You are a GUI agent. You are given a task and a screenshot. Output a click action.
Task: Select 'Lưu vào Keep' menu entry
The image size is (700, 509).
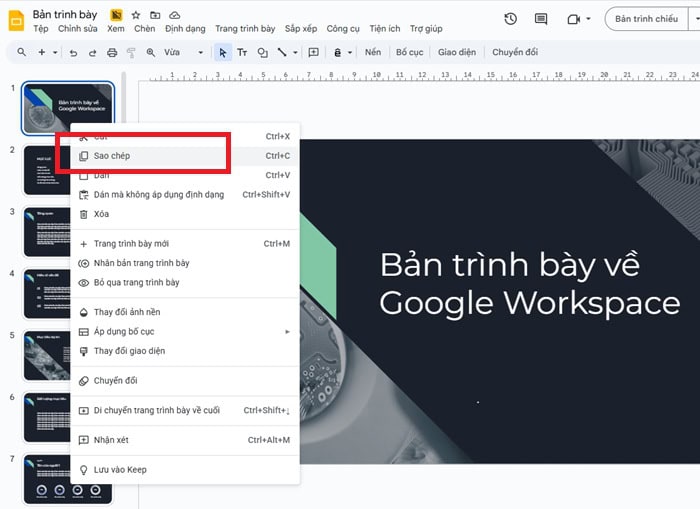tap(120, 470)
